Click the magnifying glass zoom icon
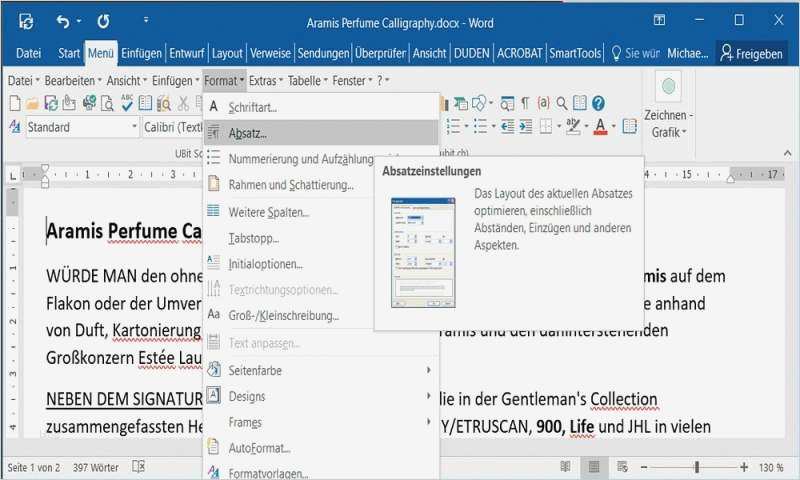Image resolution: width=800 pixels, height=480 pixels. 562,104
